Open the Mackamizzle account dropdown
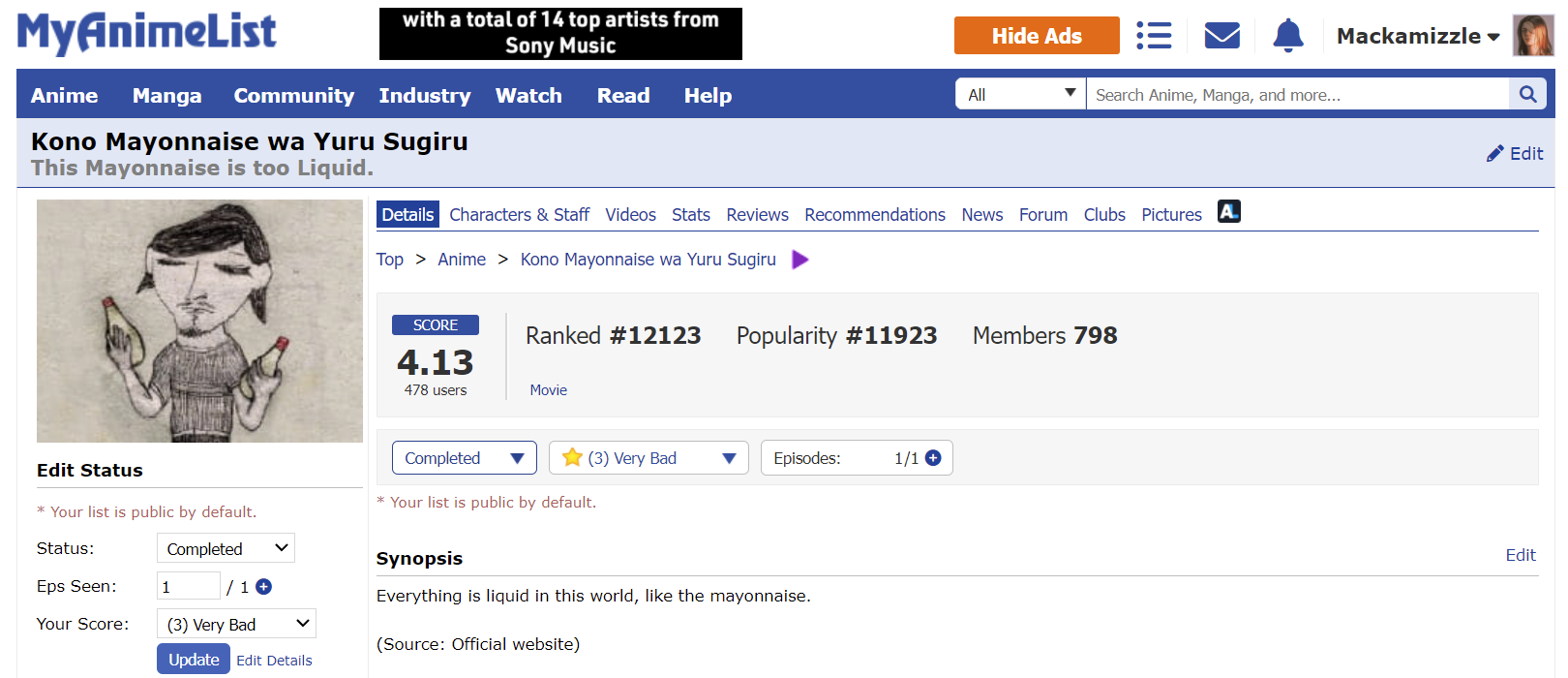Screen dimensions: 1568x678 pos(1417,36)
